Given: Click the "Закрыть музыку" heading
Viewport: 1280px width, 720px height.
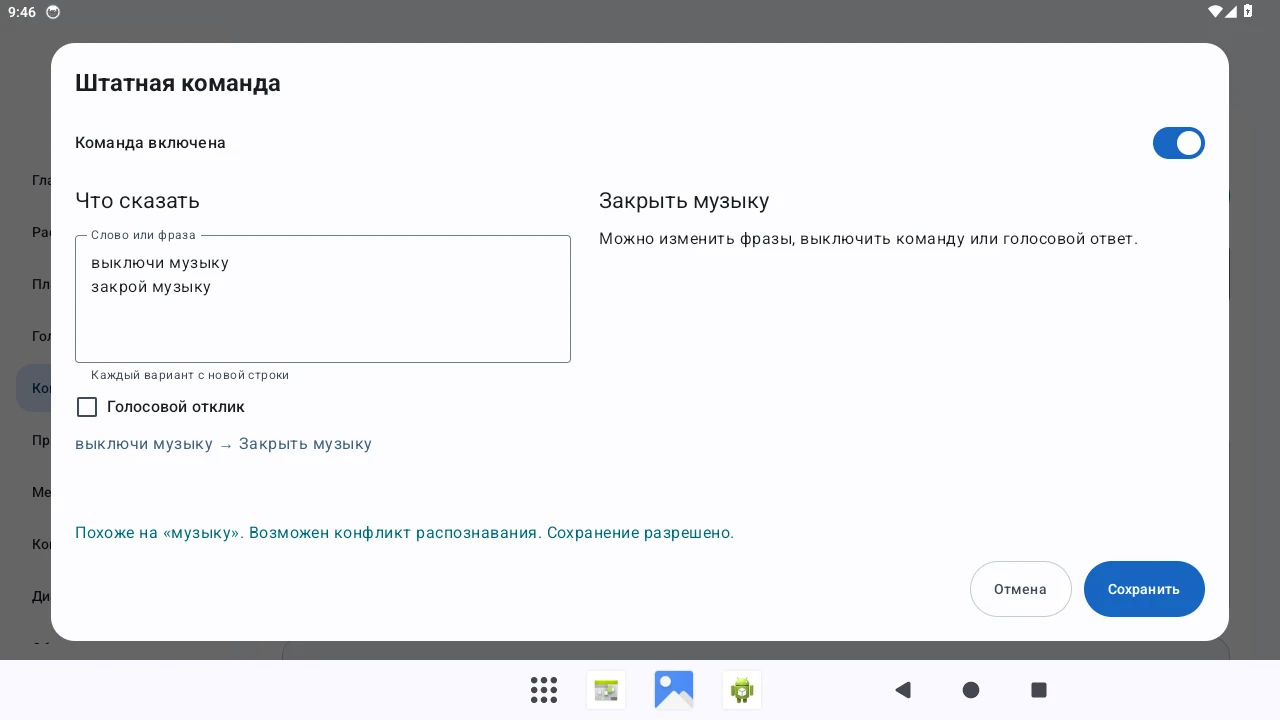Looking at the screenshot, I should tap(684, 201).
